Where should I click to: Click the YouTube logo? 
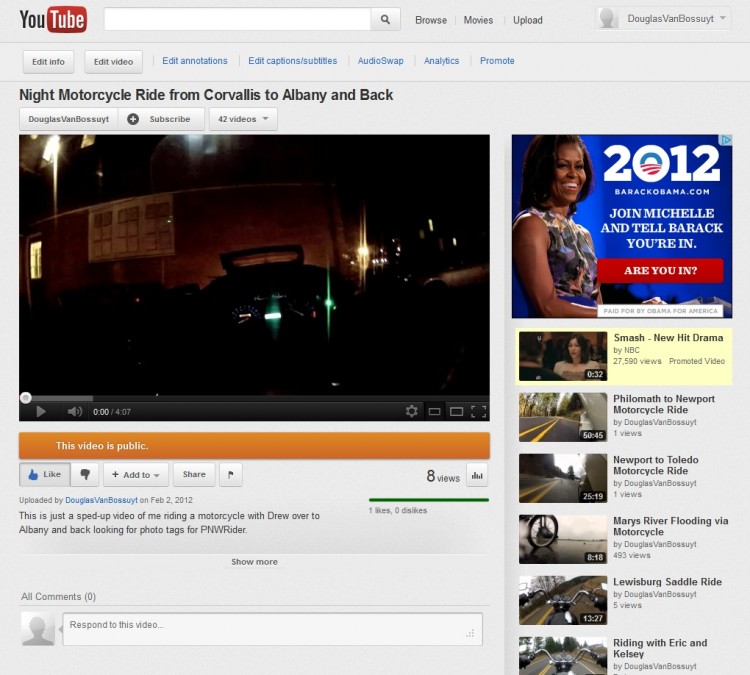(x=53, y=20)
